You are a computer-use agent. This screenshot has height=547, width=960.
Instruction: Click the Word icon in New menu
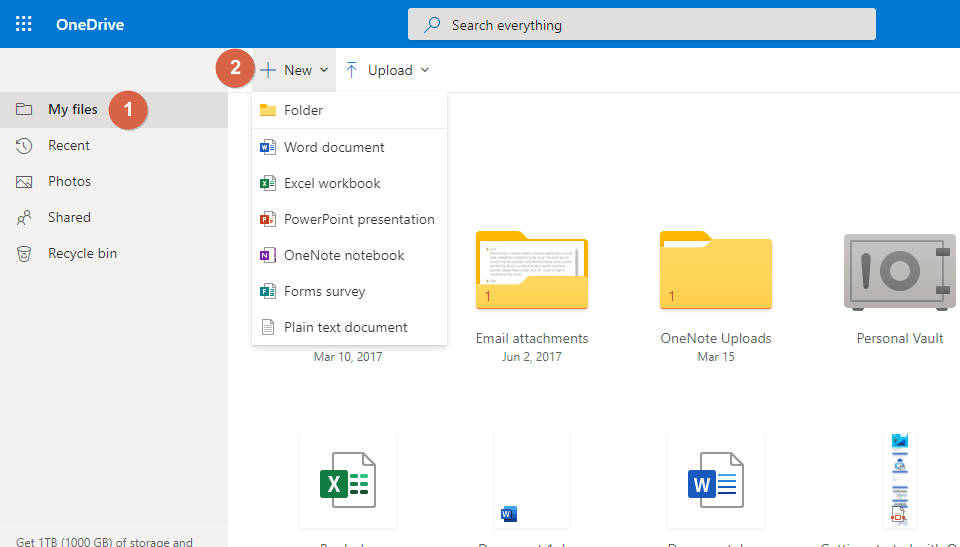tap(268, 147)
